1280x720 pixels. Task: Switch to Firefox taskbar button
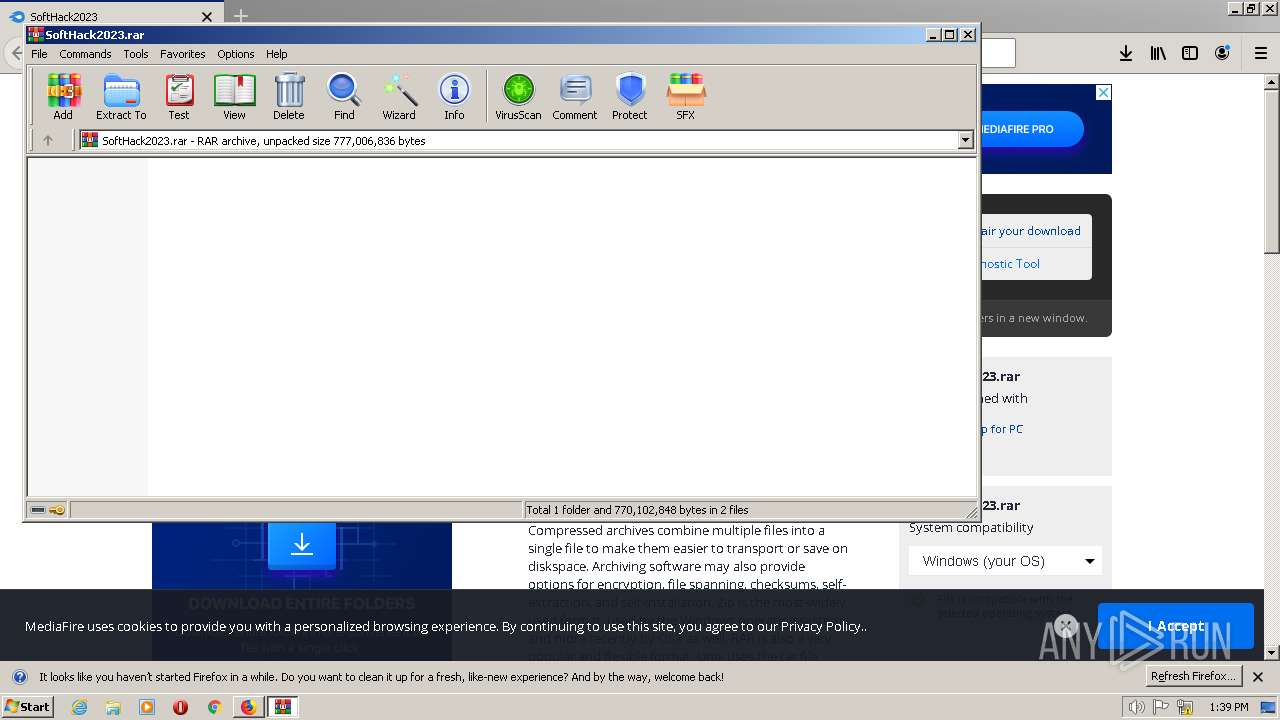pos(248,707)
